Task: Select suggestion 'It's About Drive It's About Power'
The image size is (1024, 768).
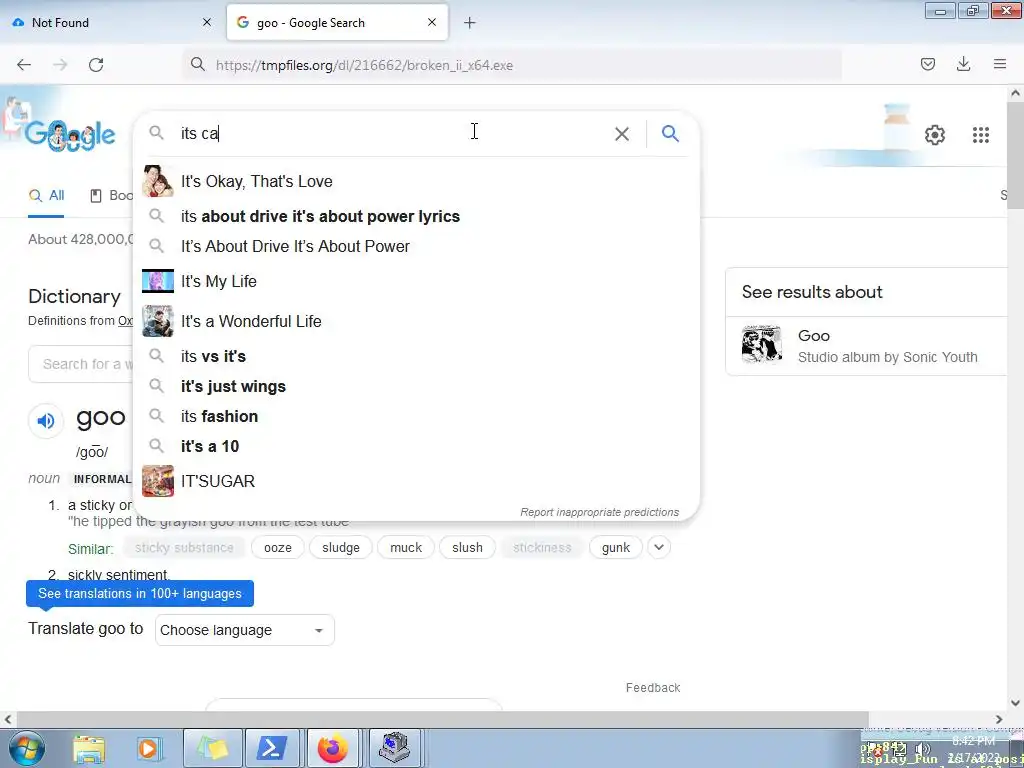Action: point(416,246)
